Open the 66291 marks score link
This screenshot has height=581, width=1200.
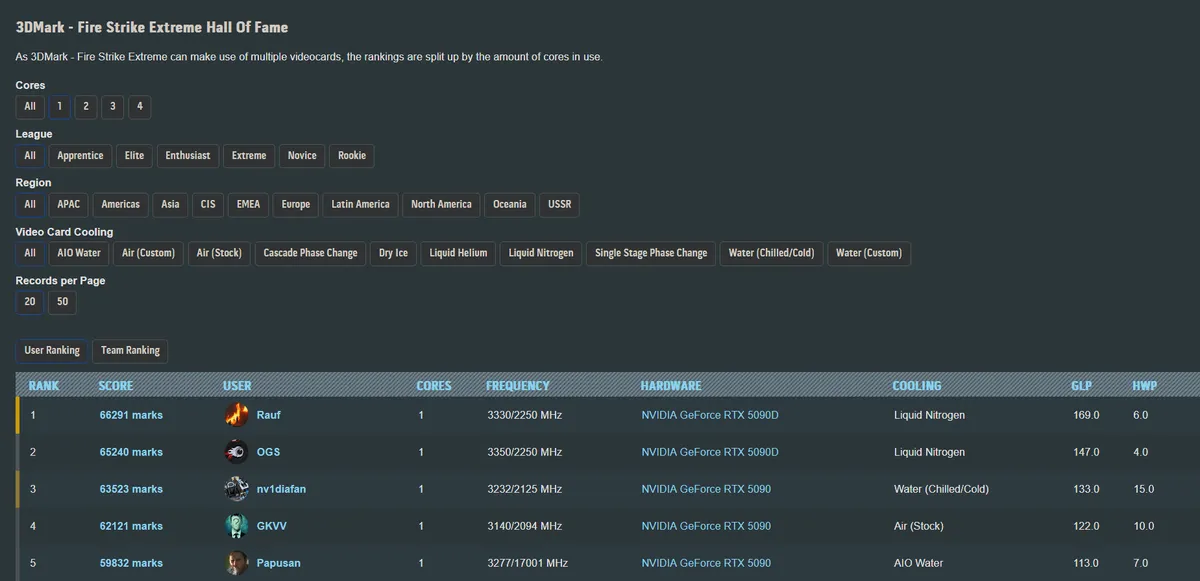point(131,415)
